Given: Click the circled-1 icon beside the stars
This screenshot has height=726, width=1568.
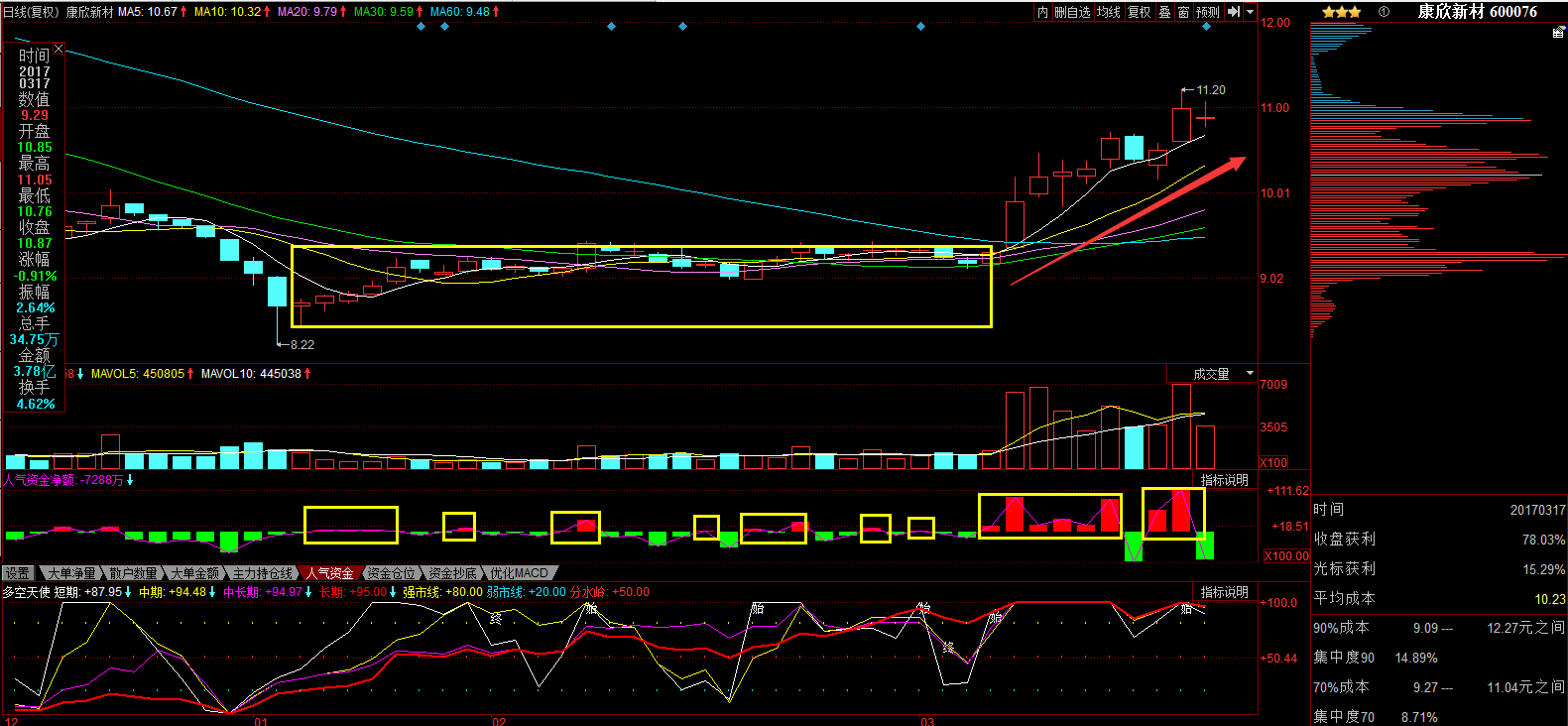Looking at the screenshot, I should pos(1384,12).
